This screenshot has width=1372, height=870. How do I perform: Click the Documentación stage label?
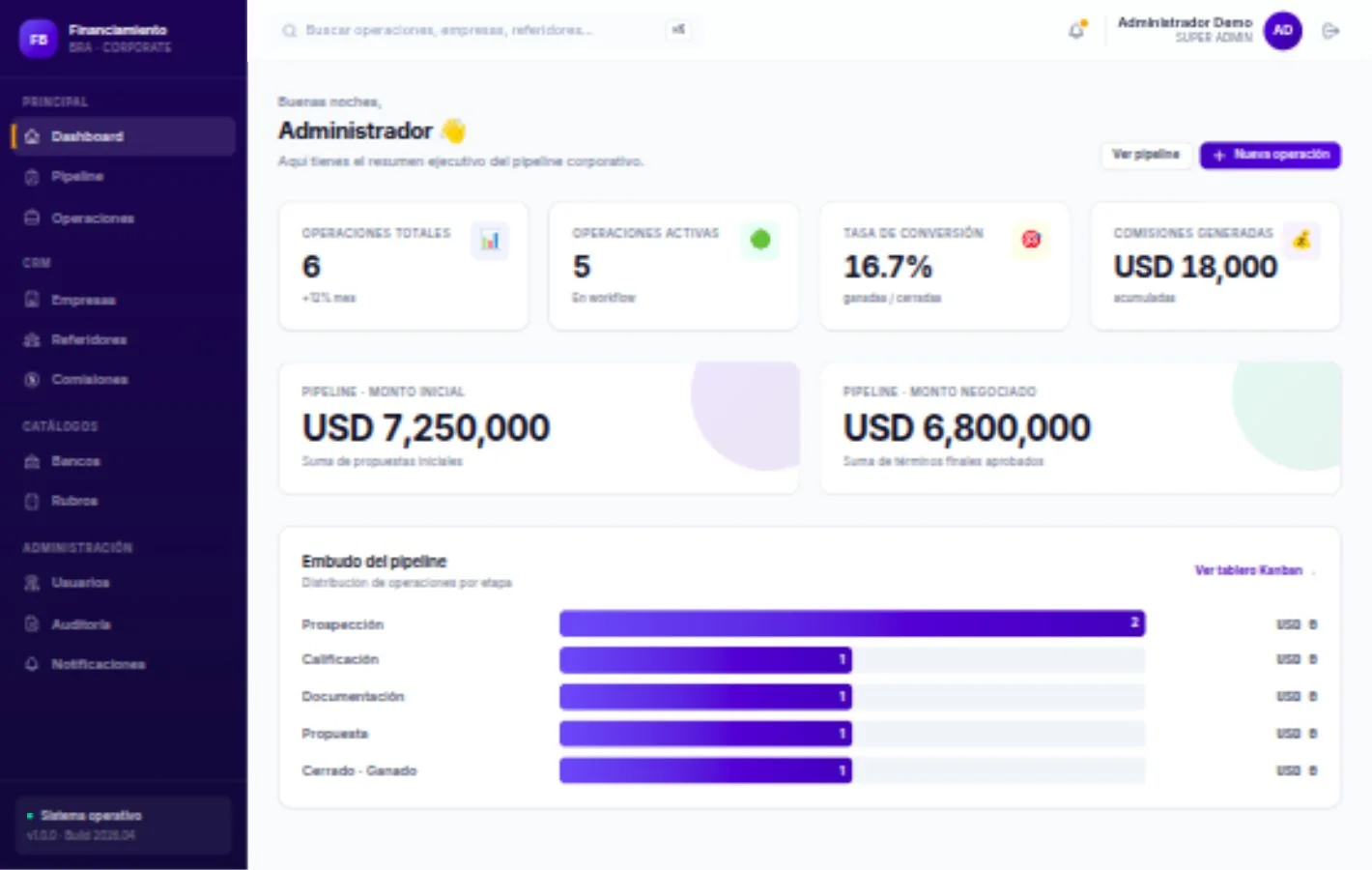tap(353, 696)
